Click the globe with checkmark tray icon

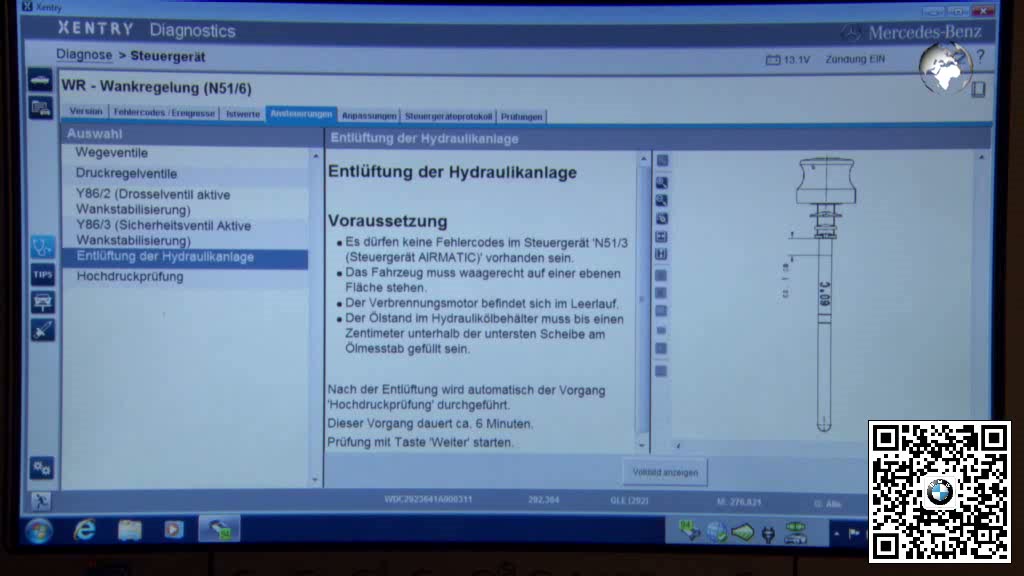tap(716, 532)
